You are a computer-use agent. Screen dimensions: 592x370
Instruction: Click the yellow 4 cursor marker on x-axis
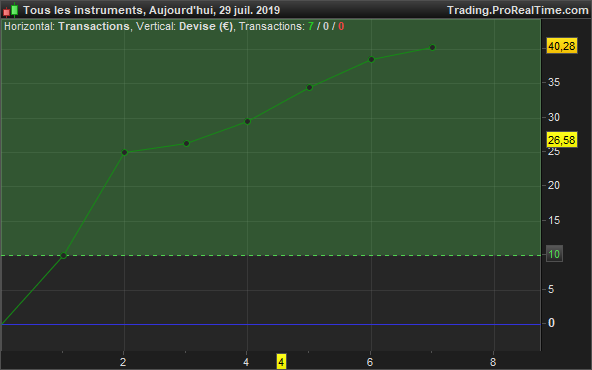(x=281, y=362)
